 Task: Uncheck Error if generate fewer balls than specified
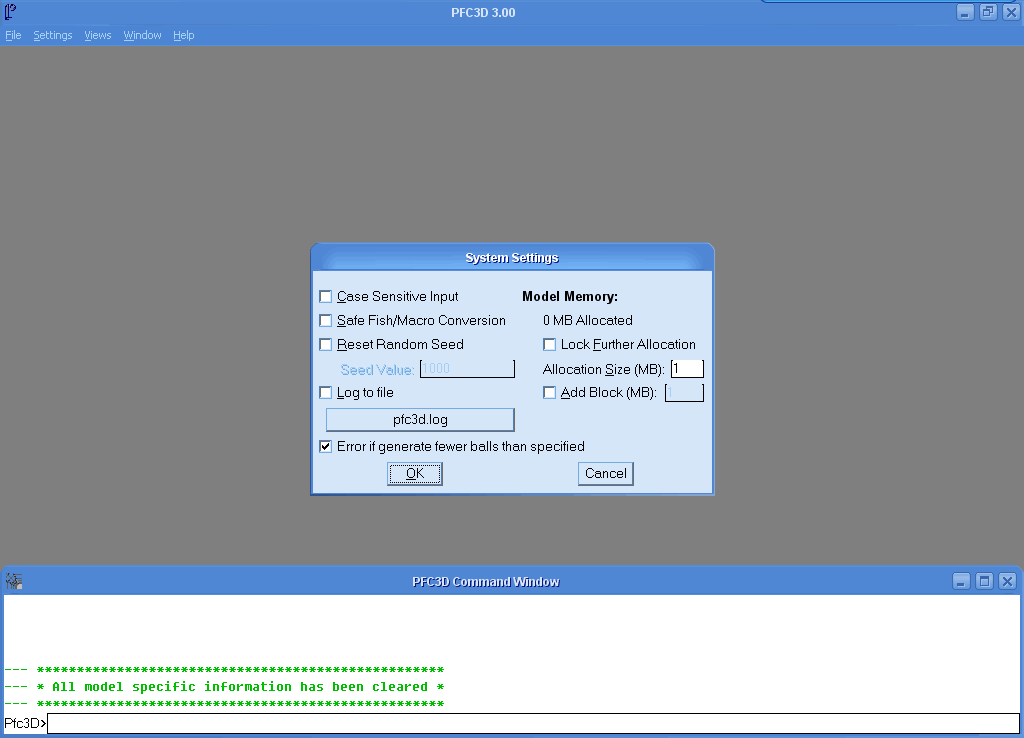(x=325, y=447)
